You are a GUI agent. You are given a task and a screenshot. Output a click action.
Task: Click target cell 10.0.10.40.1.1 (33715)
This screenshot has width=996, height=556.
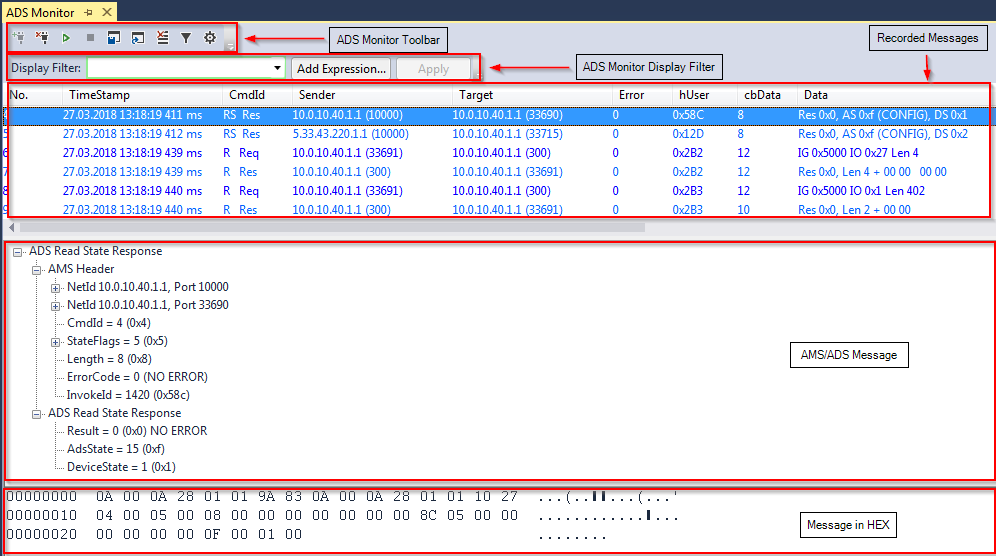pos(508,134)
